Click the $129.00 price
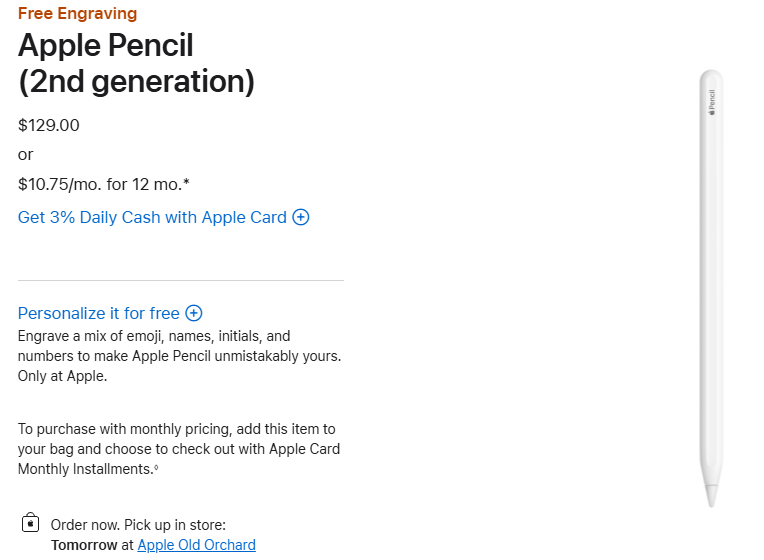Viewport: 764px width, 560px height. 49,125
